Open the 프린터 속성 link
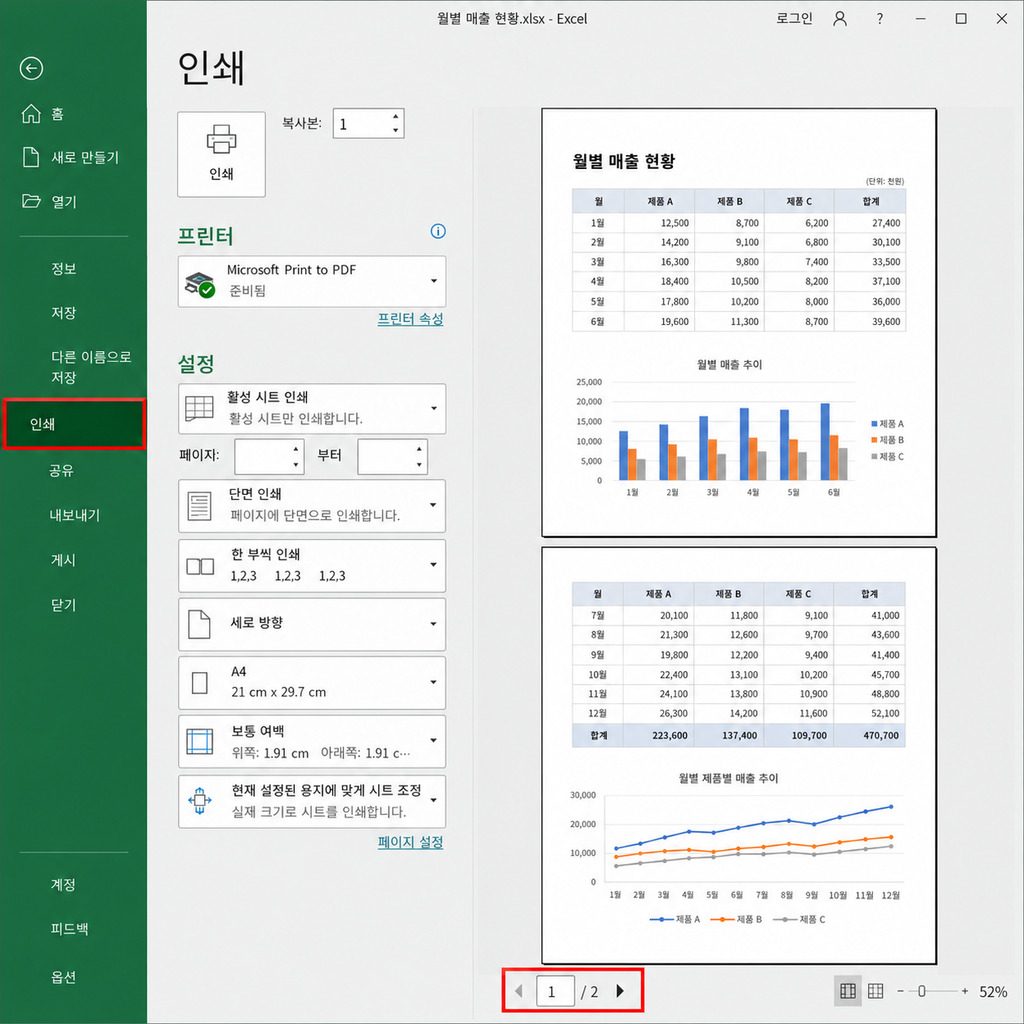The width and height of the screenshot is (1024, 1024). pos(410,319)
